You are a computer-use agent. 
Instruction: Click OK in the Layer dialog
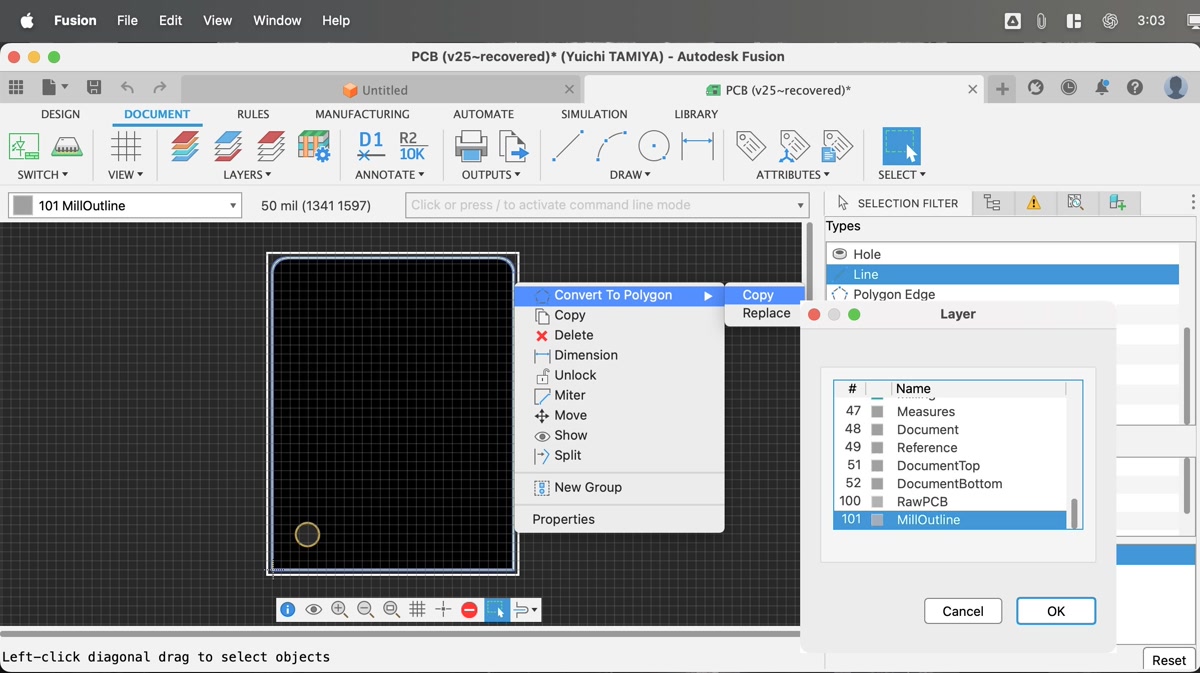pos(1056,611)
